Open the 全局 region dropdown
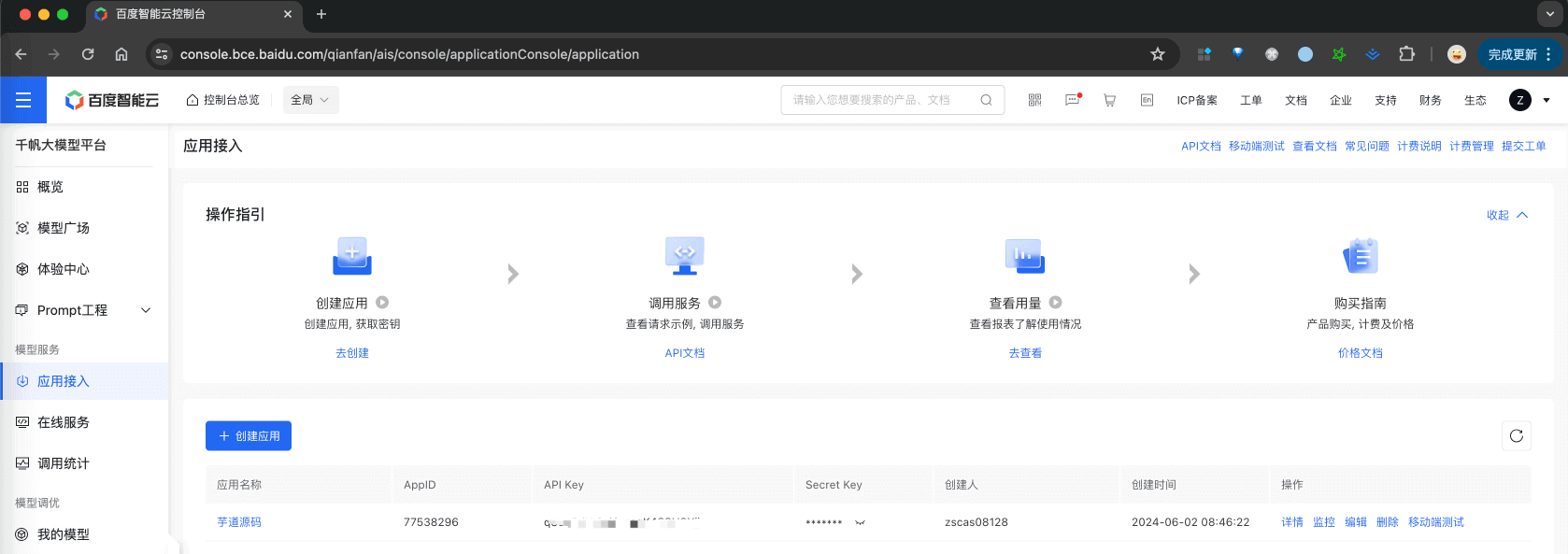The height and width of the screenshot is (554, 1568). [310, 100]
